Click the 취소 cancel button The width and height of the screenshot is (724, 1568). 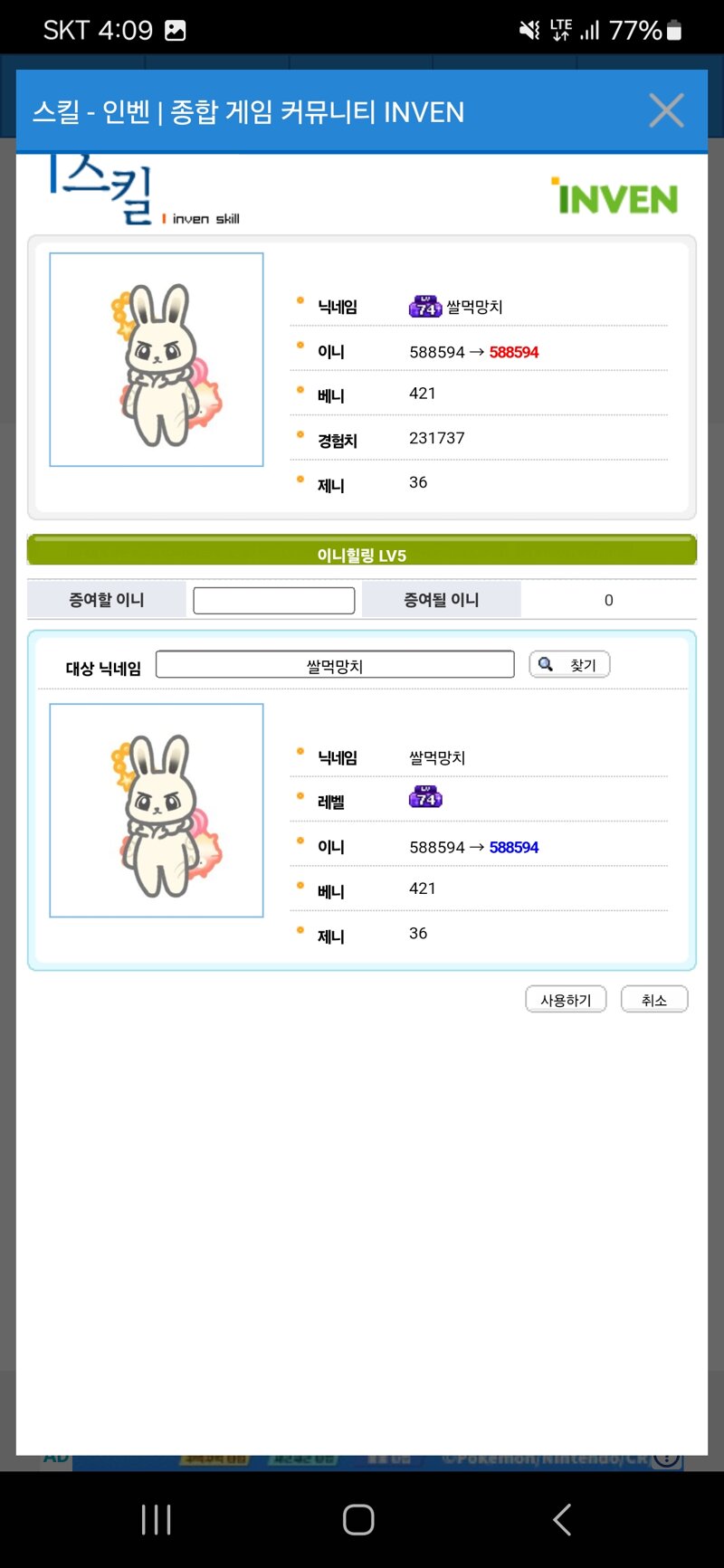[654, 1000]
